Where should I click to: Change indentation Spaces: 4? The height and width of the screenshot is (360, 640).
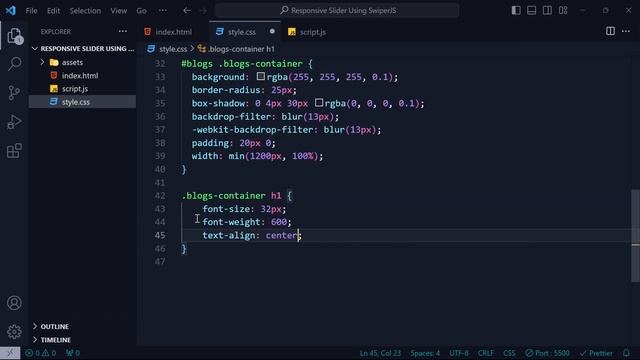point(425,353)
